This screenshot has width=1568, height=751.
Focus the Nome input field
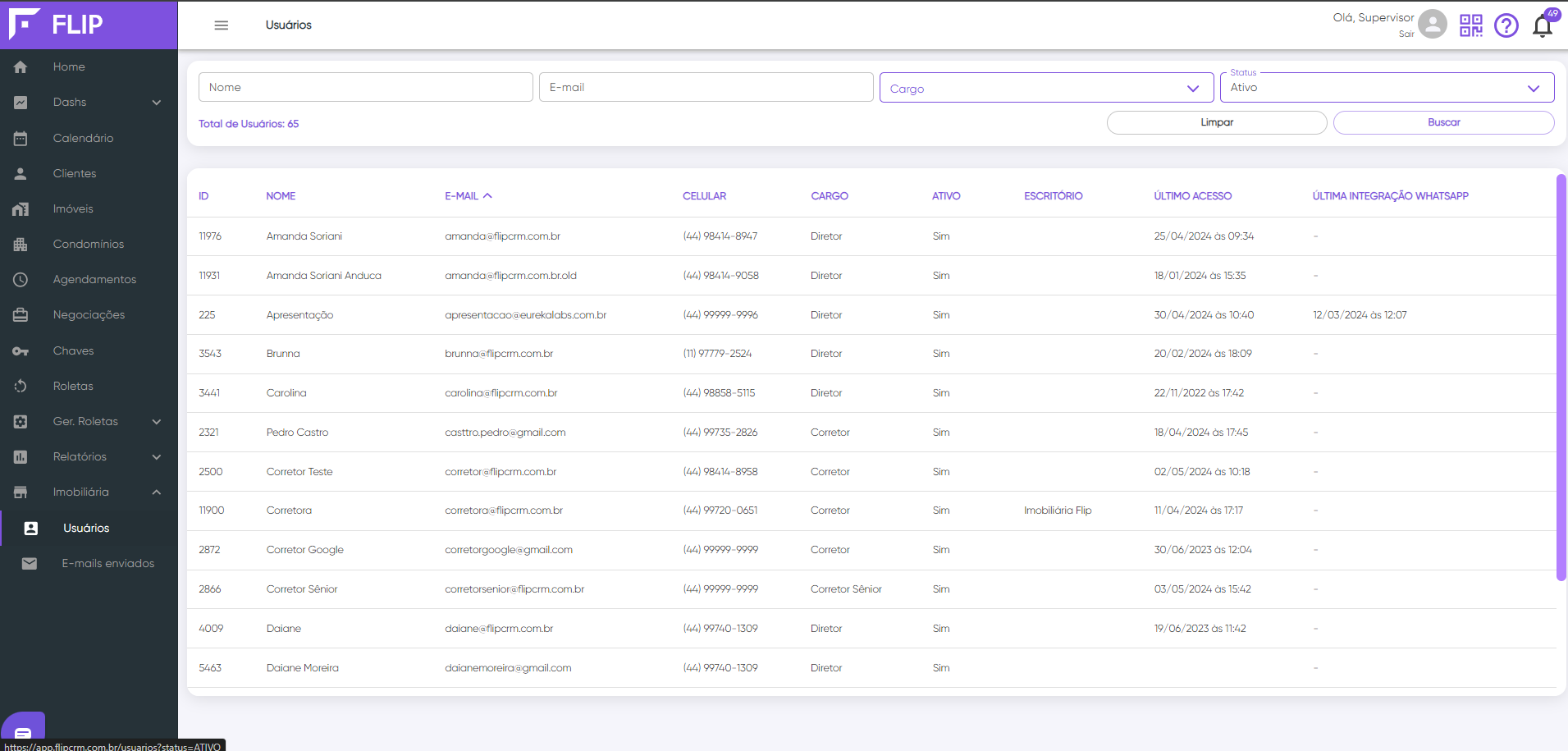pyautogui.click(x=366, y=88)
